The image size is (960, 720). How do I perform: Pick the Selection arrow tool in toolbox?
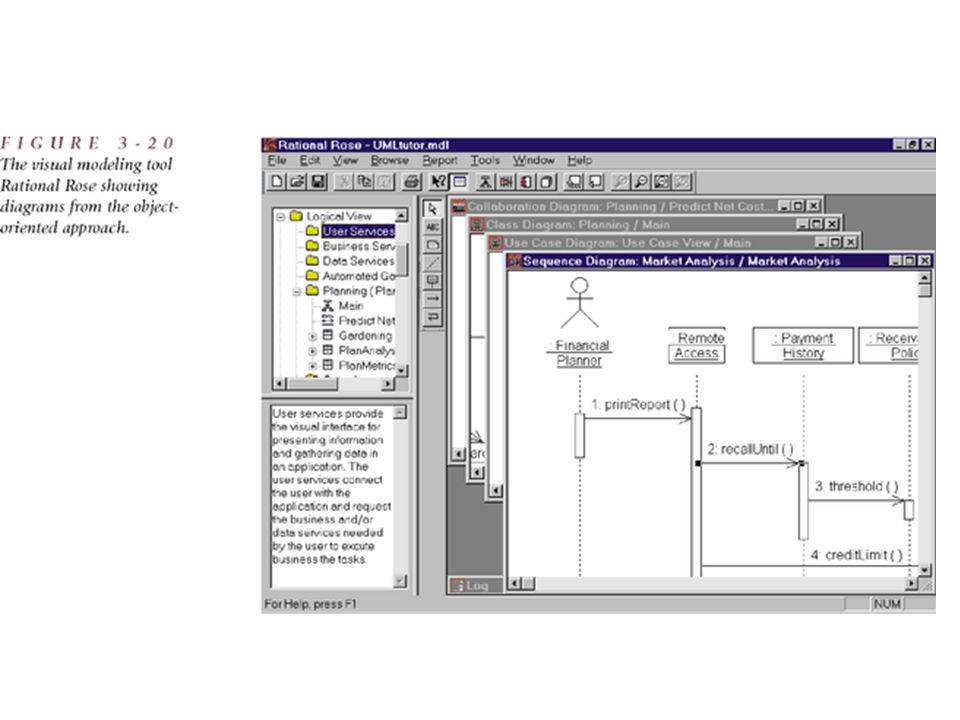click(432, 209)
